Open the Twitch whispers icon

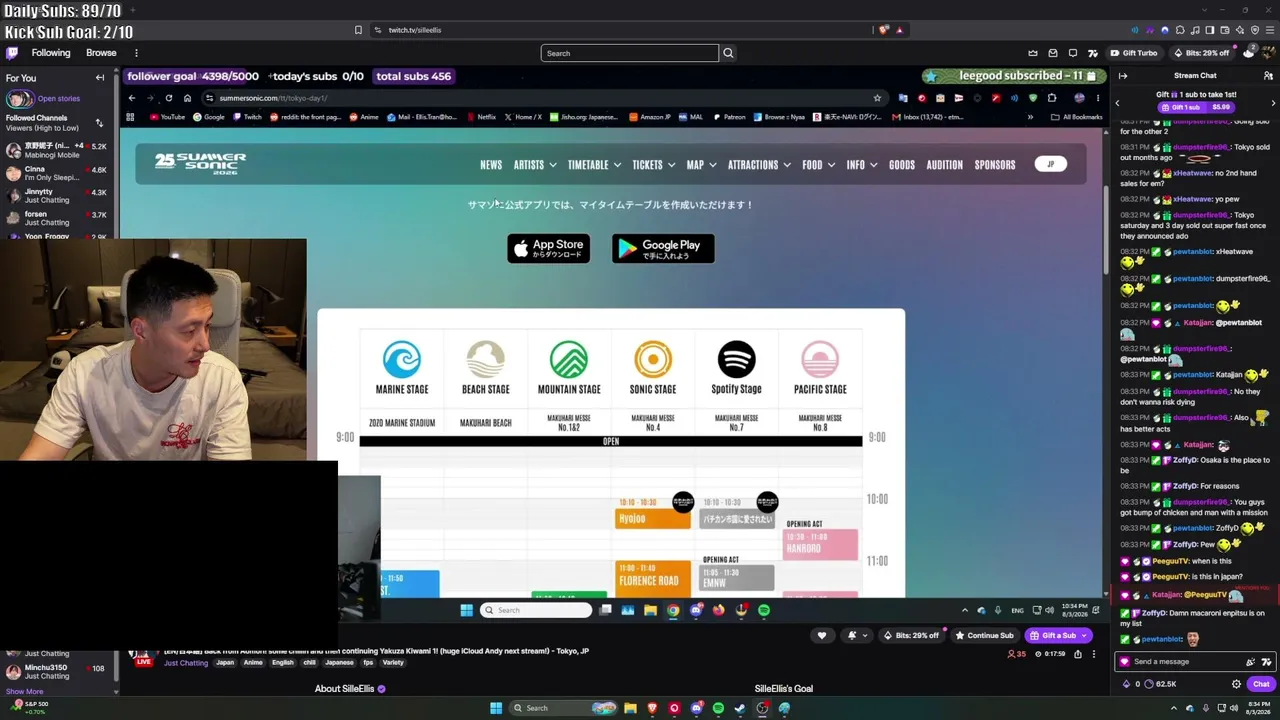point(1073,53)
